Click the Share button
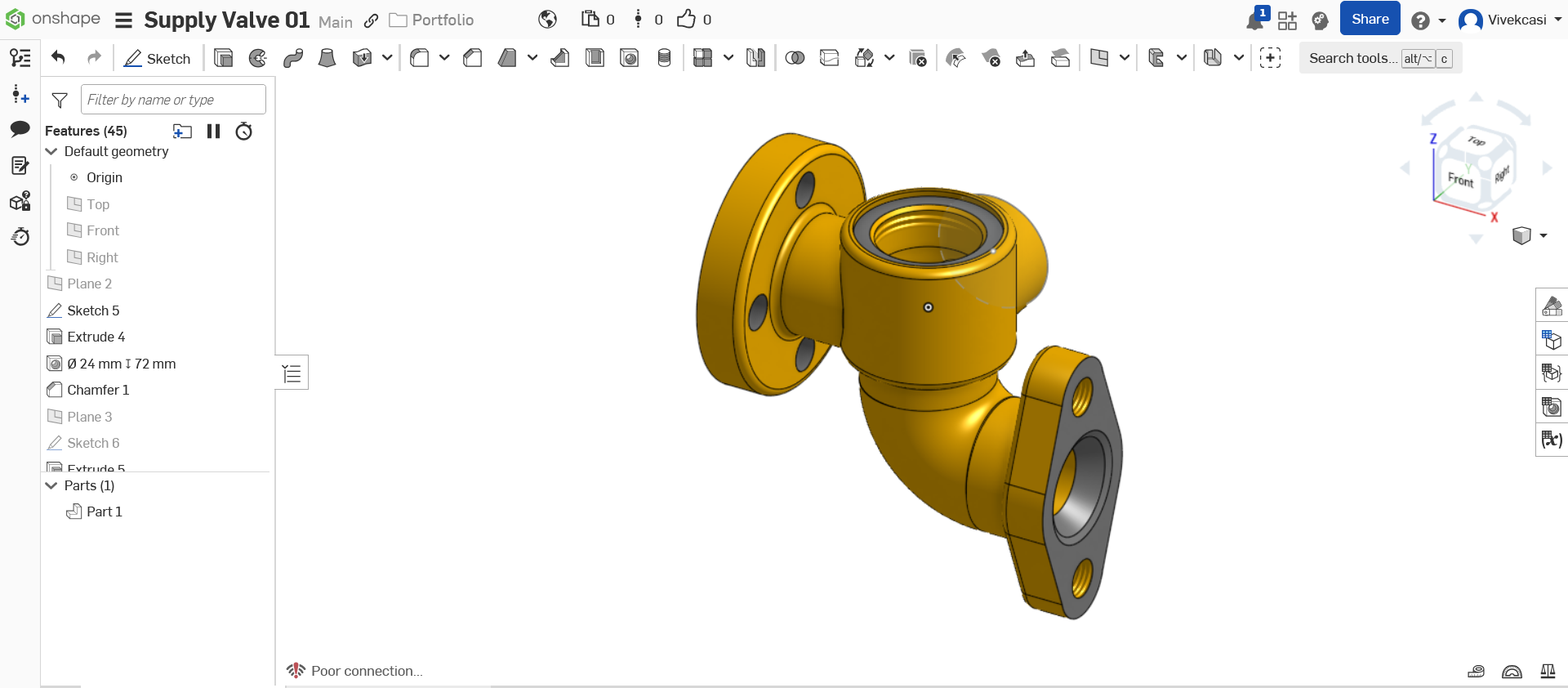Screen dimensions: 1568x688 click(x=1370, y=20)
